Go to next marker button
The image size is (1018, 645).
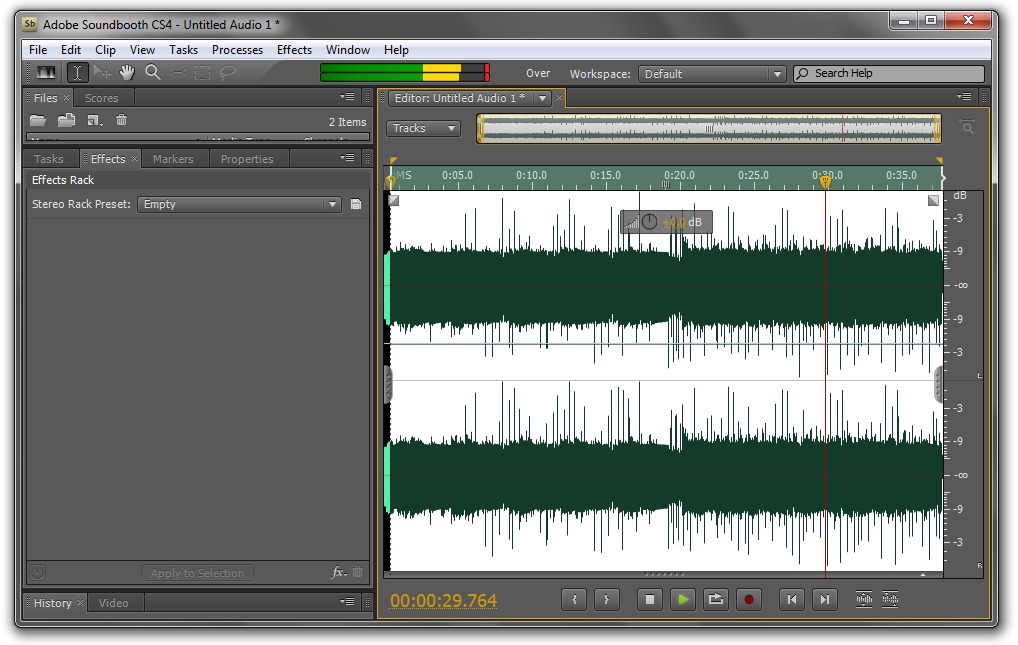click(825, 600)
